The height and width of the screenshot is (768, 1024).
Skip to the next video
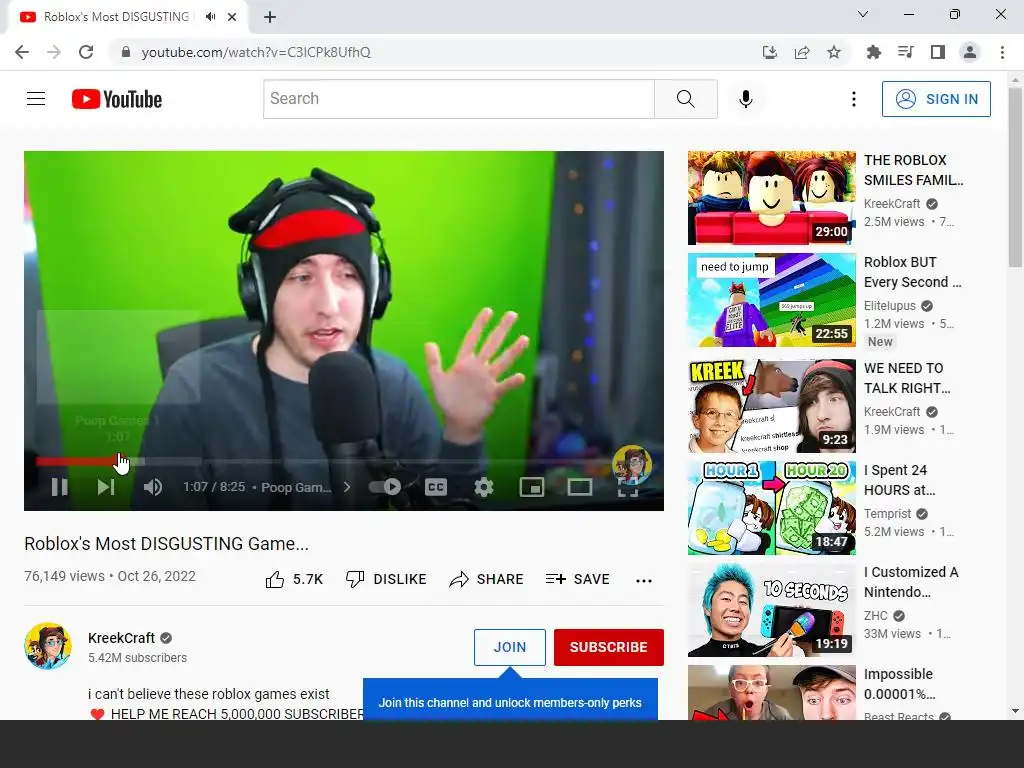106,487
